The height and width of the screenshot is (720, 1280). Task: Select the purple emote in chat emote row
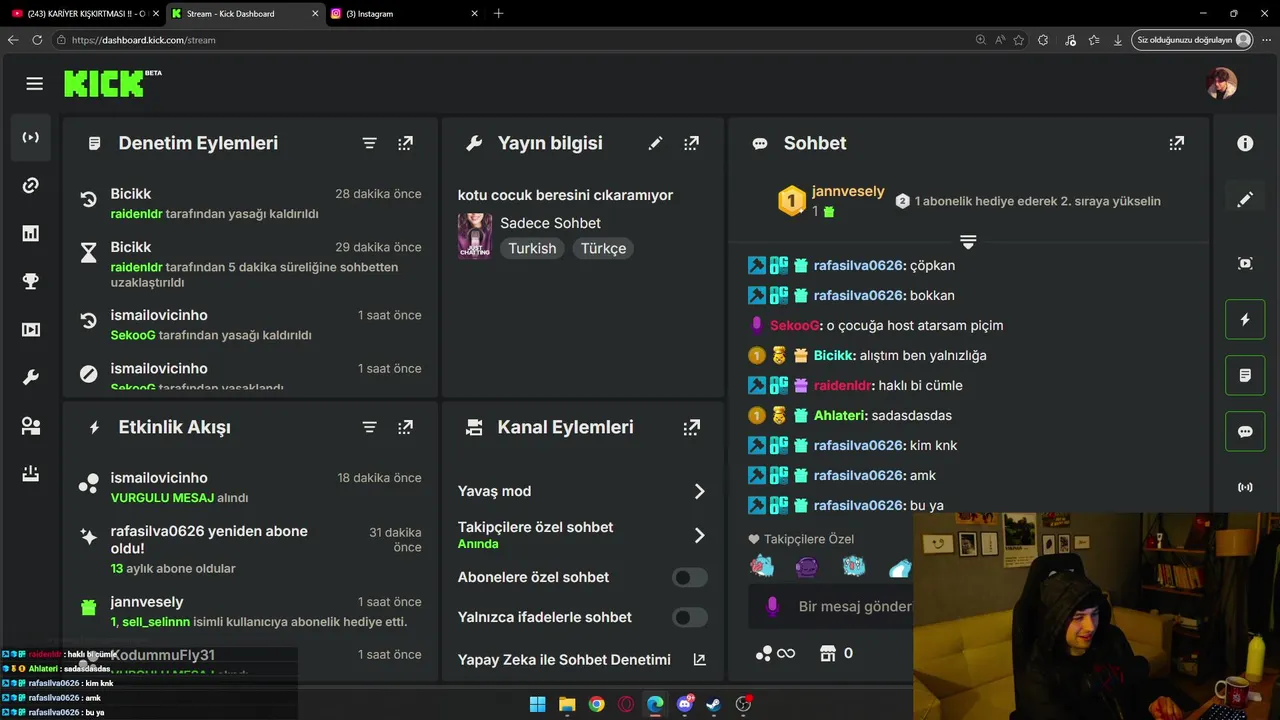click(807, 567)
